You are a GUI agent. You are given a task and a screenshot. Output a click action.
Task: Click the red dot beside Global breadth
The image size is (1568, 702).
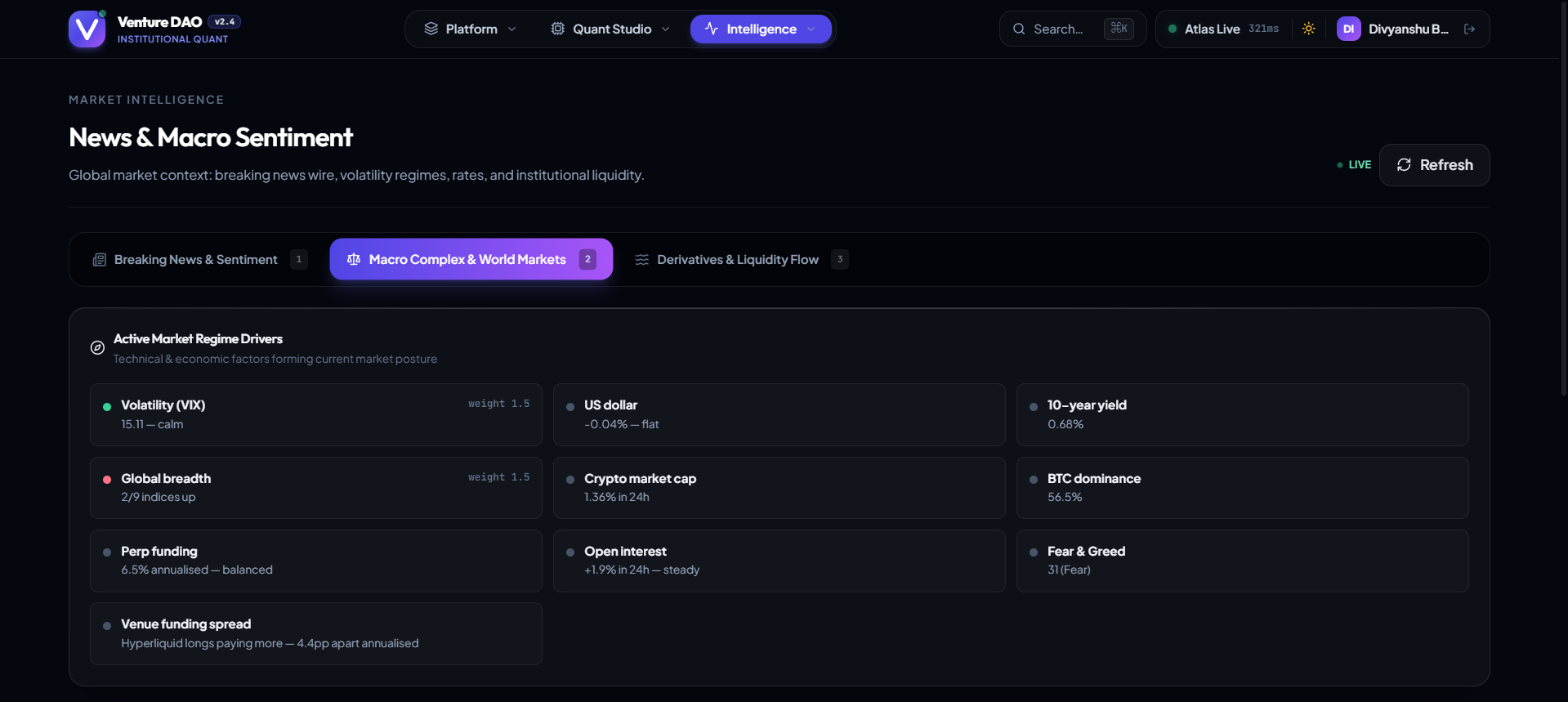(107, 480)
